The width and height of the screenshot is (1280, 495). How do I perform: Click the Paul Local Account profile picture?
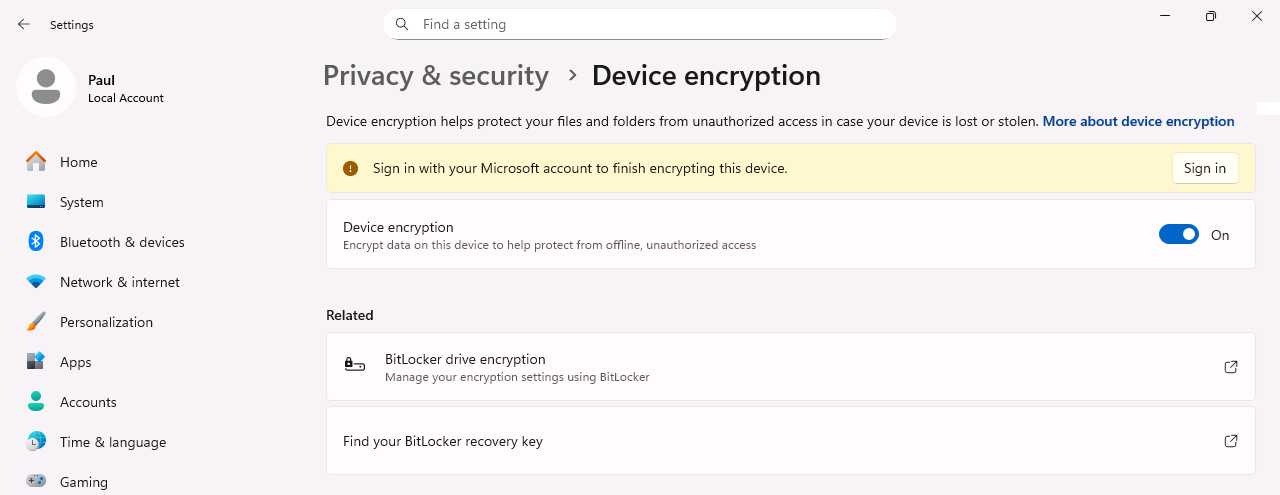[46, 87]
